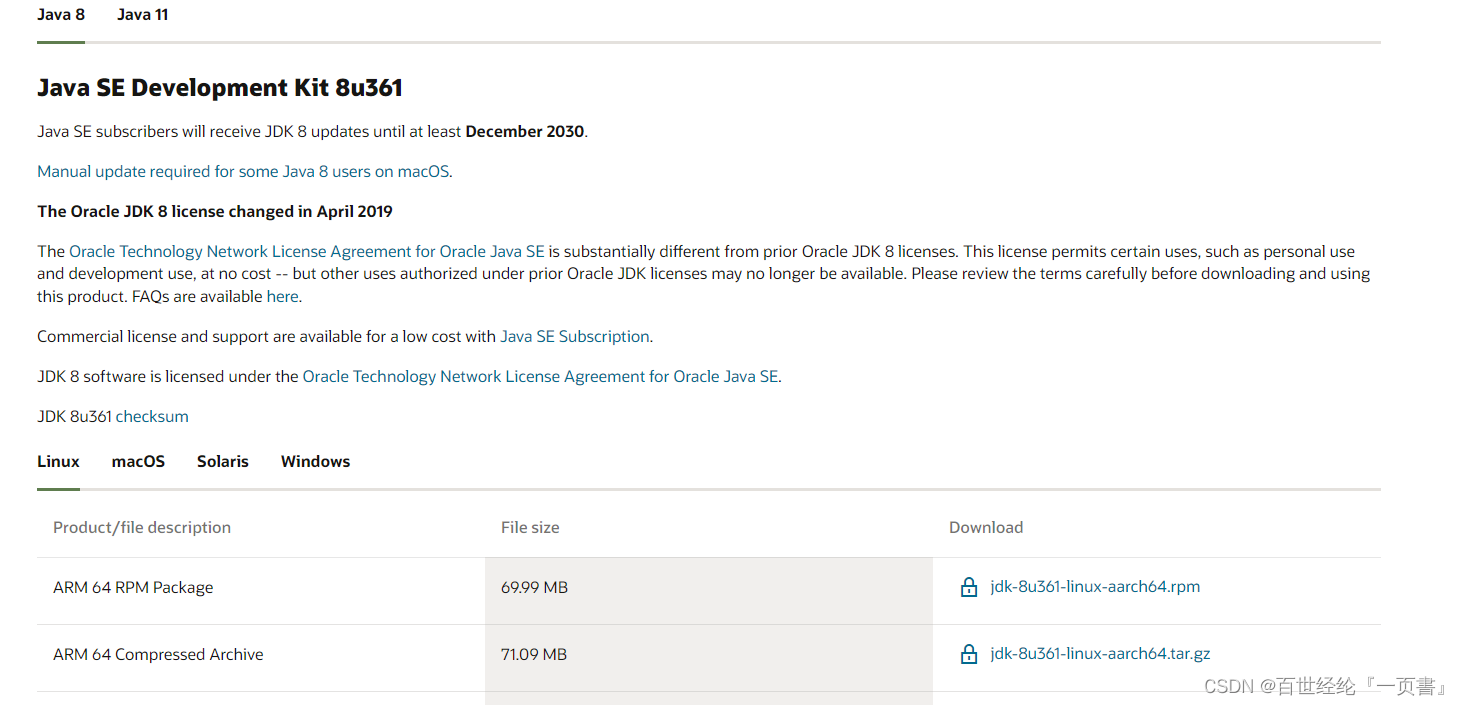The image size is (1459, 705).
Task: Open first Oracle Technology Network License Agreement link
Action: pos(307,251)
